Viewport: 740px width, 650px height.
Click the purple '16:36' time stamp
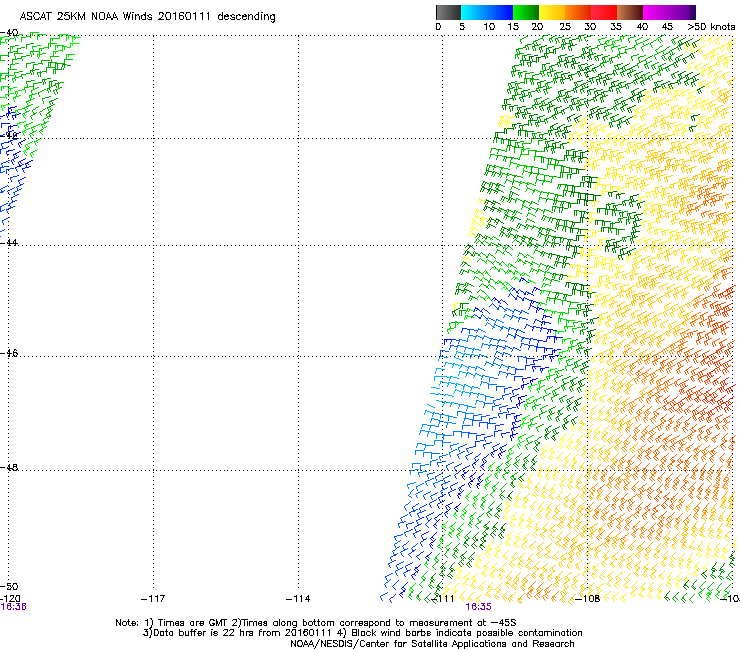(13, 607)
